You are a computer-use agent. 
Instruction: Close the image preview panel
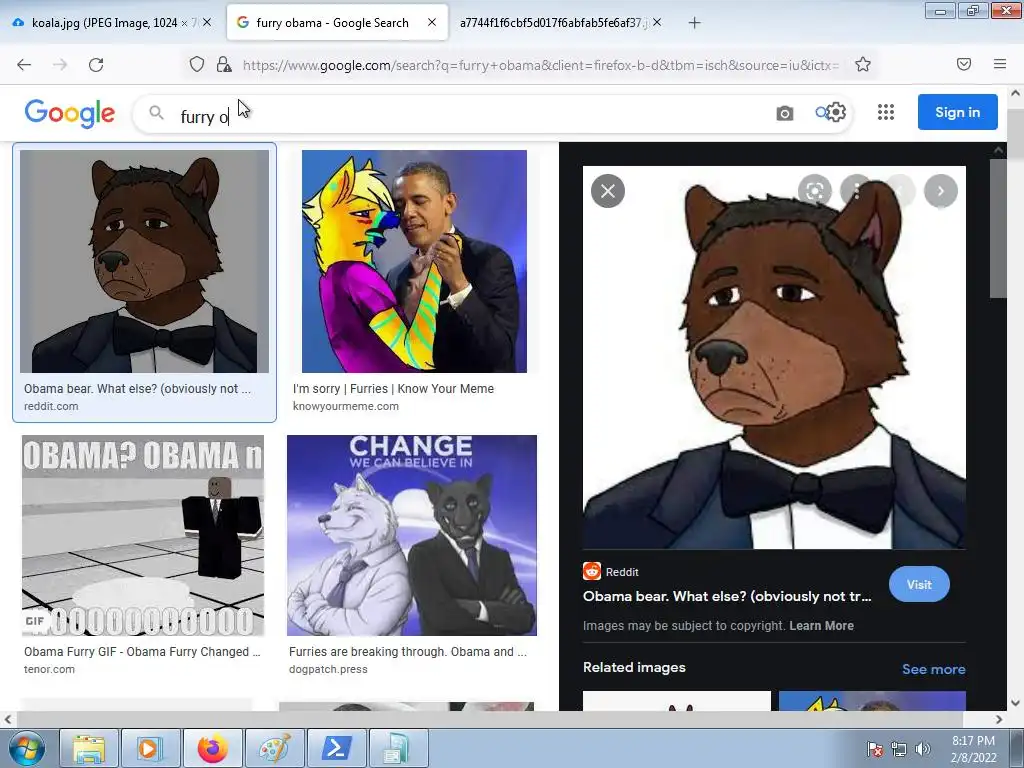[x=608, y=191]
